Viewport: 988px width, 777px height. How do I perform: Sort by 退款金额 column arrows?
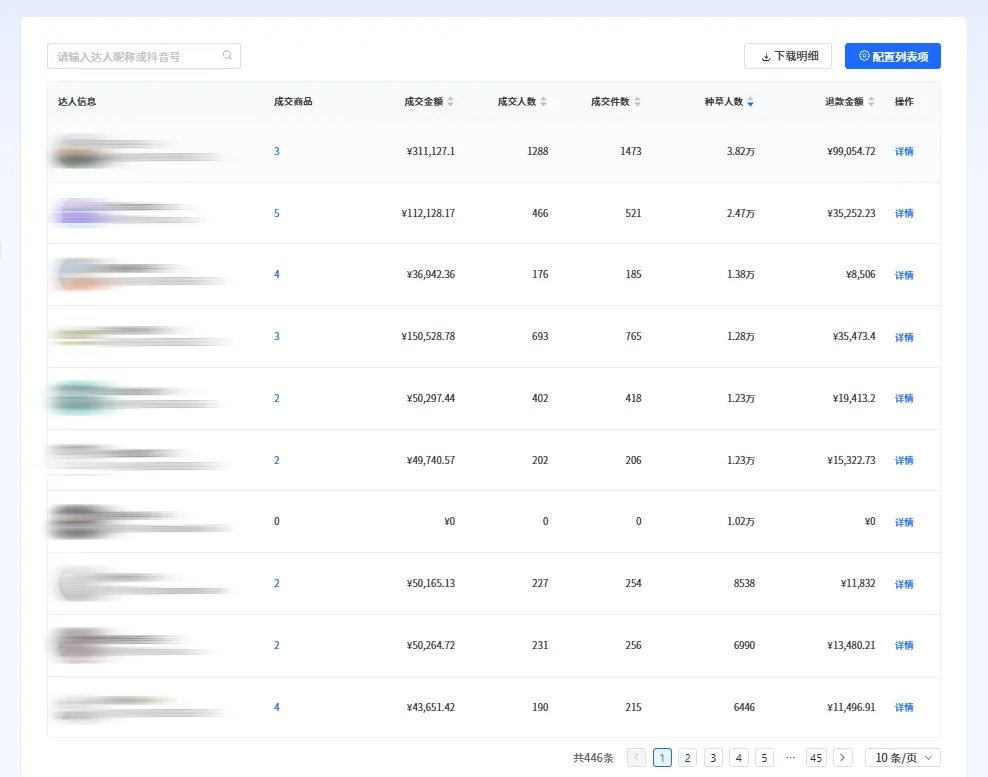pos(871,101)
